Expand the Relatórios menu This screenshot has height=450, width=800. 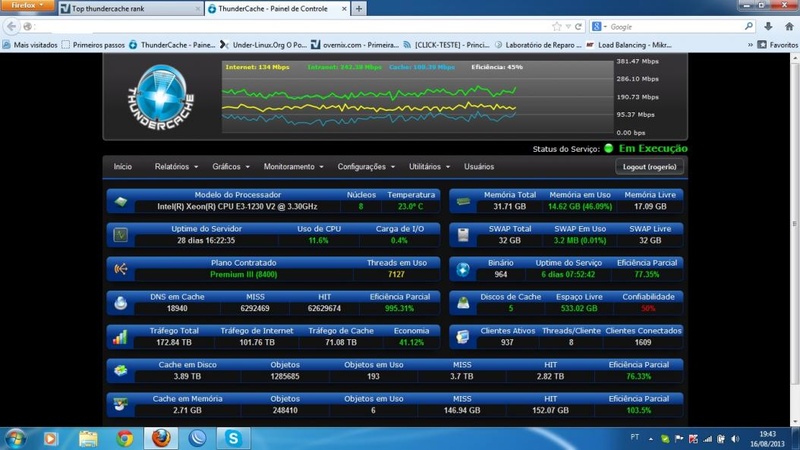click(176, 167)
